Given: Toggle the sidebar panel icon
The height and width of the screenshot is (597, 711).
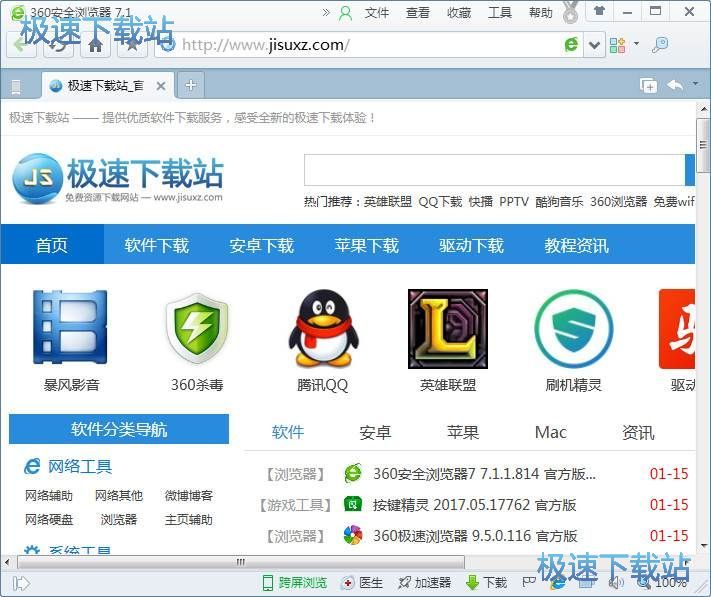Looking at the screenshot, I should click(x=16, y=86).
